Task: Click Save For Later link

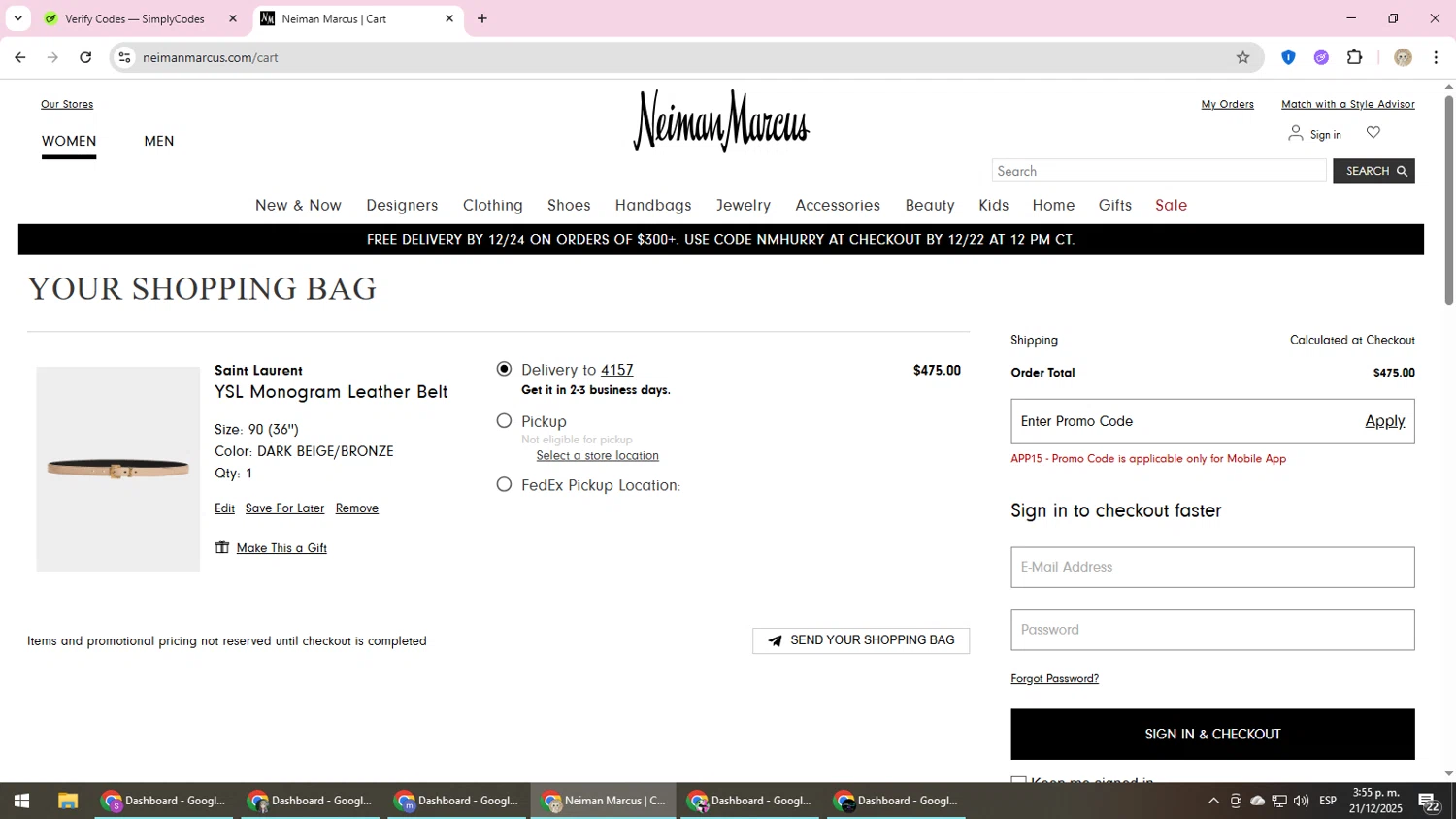Action: tap(284, 508)
